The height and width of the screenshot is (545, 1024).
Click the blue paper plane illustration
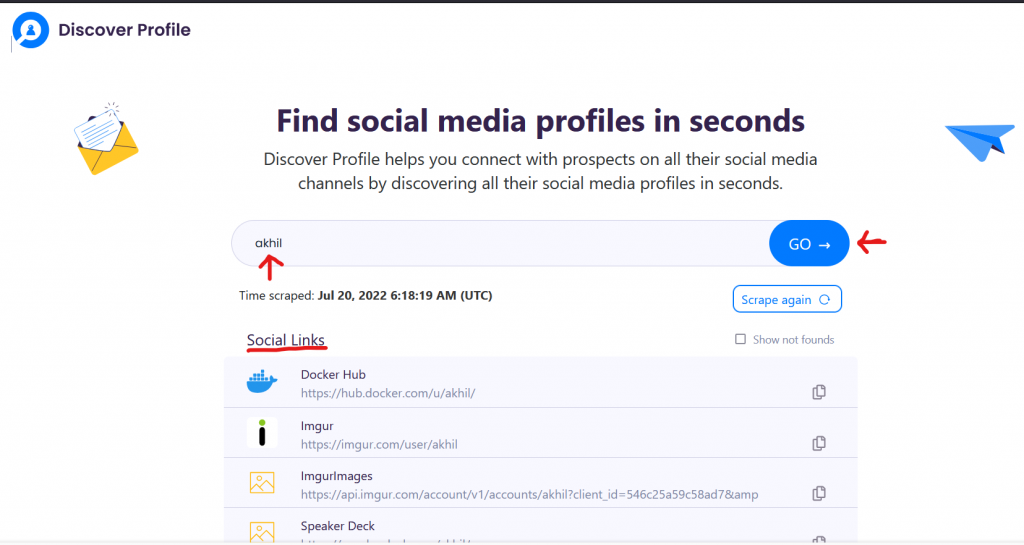[980, 142]
